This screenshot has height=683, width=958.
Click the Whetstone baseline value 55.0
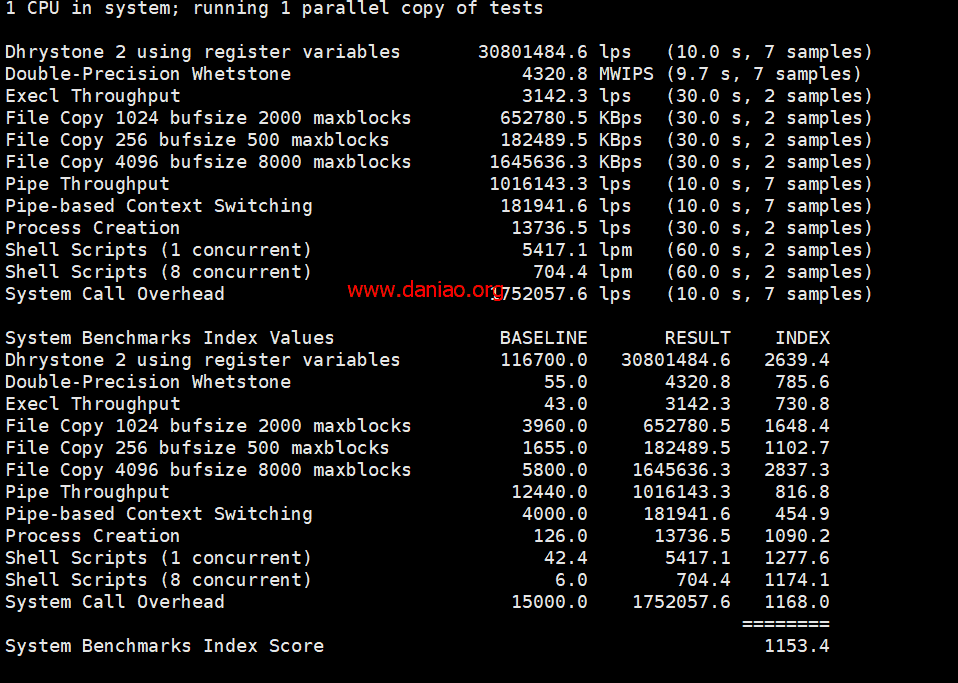(566, 382)
